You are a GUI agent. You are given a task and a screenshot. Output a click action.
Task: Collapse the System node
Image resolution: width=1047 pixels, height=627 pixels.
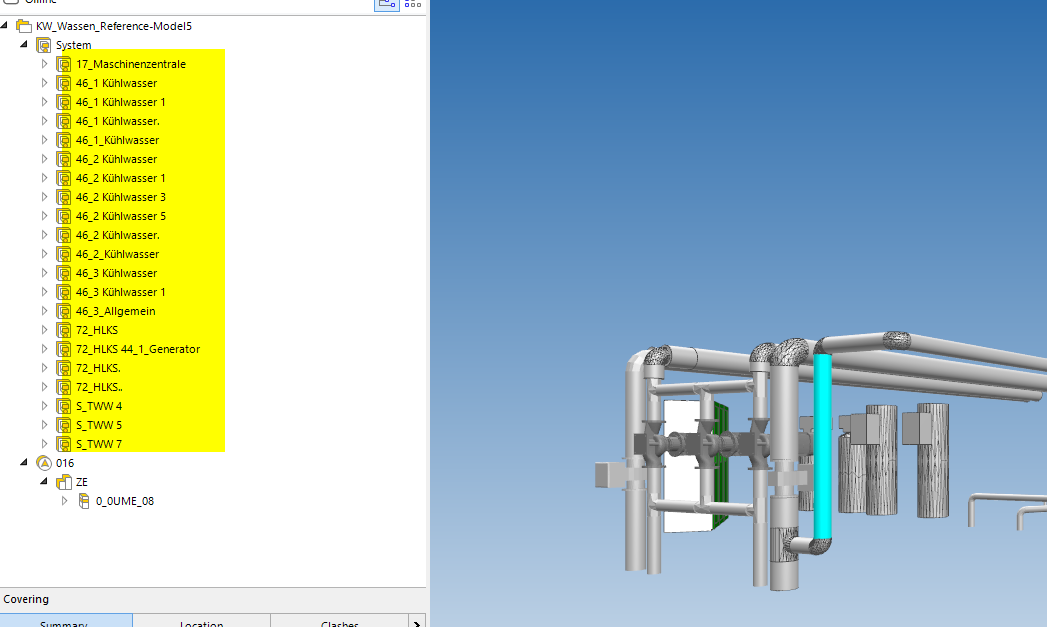coord(24,44)
